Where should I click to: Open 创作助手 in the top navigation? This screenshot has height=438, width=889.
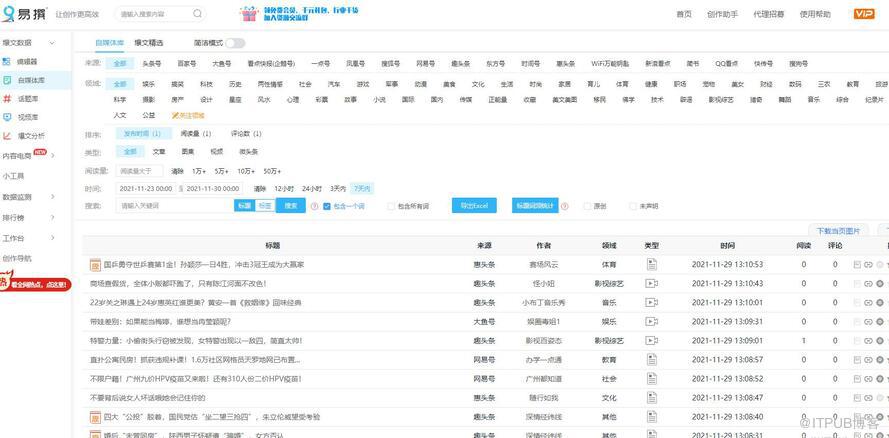point(721,14)
